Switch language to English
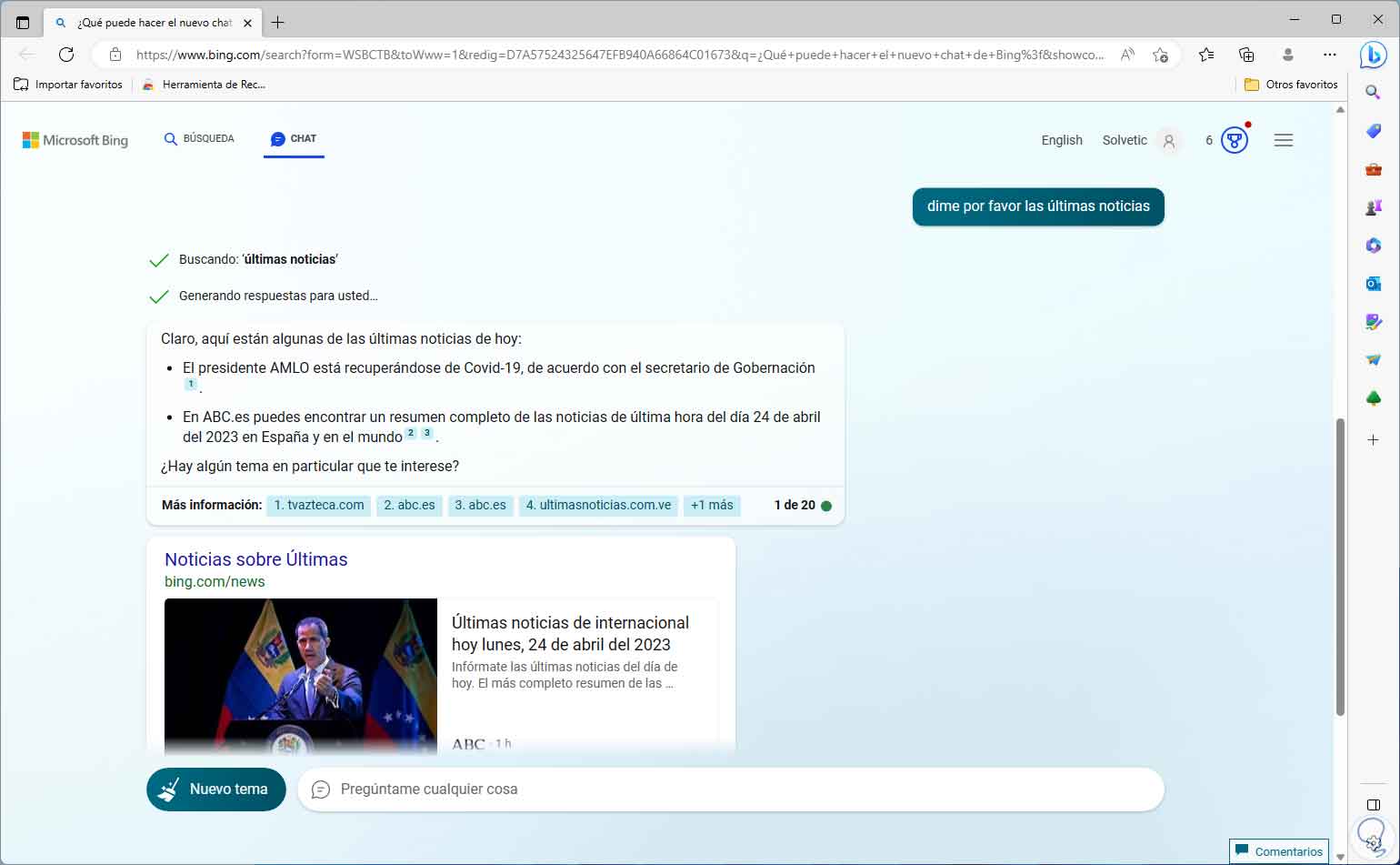 (x=1062, y=140)
